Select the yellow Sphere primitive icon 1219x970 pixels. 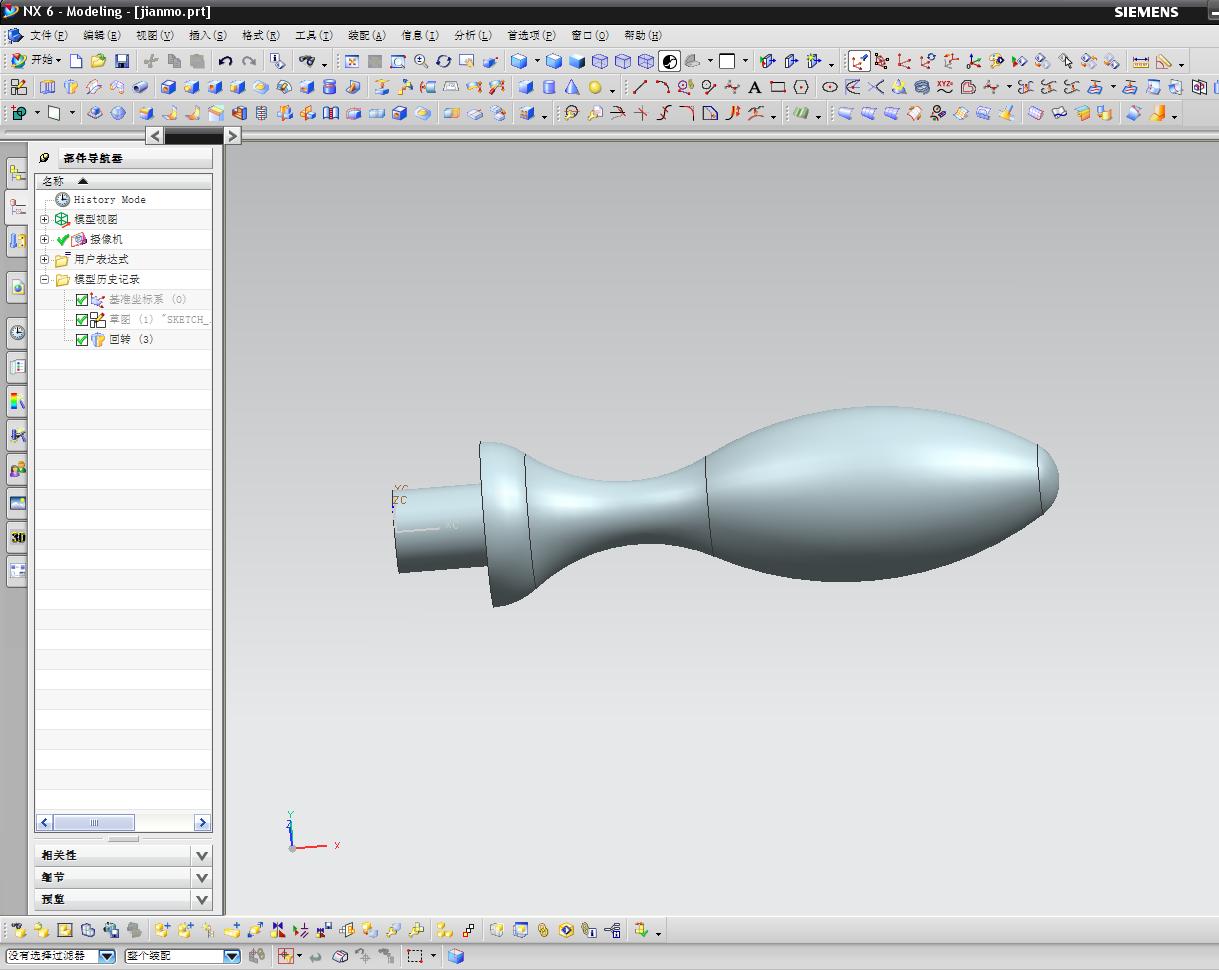595,87
